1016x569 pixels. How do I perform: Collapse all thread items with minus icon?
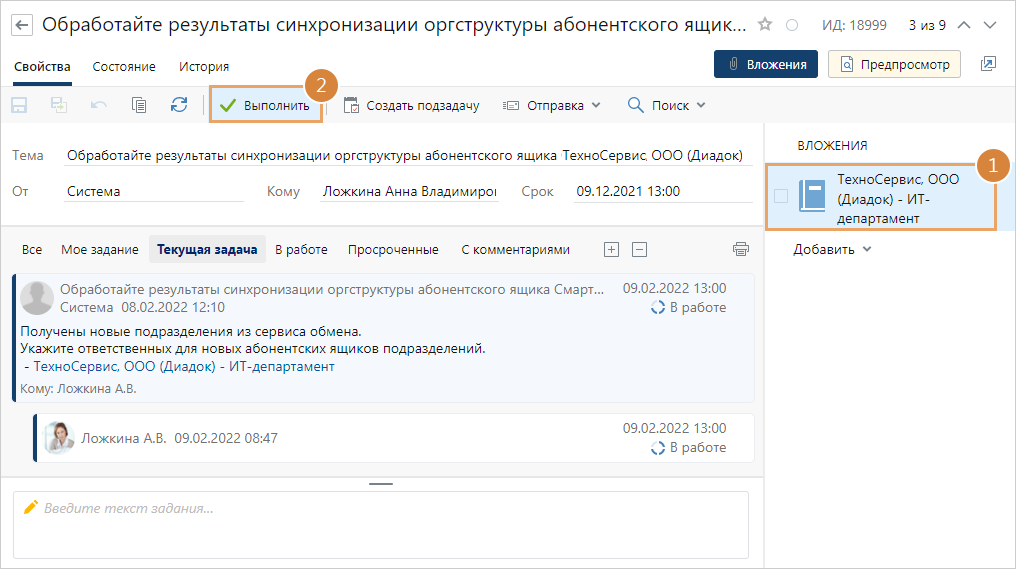640,249
